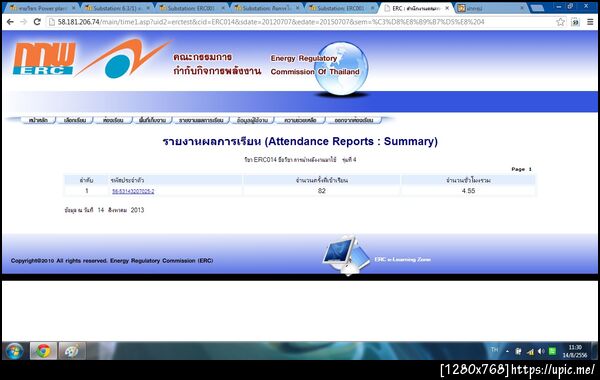Viewport: 600px width, 380px height.
Task: Click ออกจากห้องเรียน exit classroom menu item
Action: coord(354,120)
